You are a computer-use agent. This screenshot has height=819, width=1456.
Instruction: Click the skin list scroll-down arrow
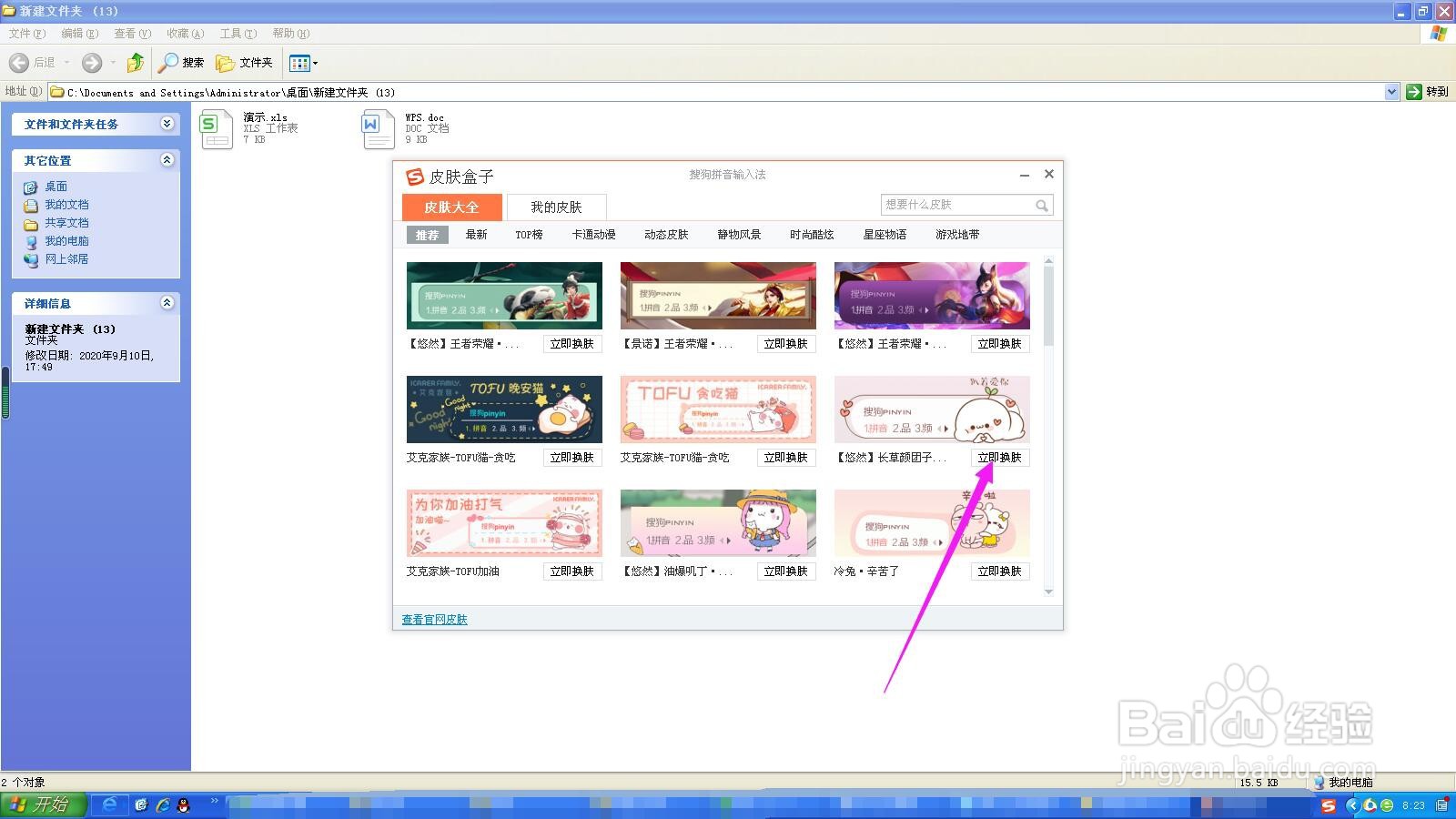(1048, 591)
